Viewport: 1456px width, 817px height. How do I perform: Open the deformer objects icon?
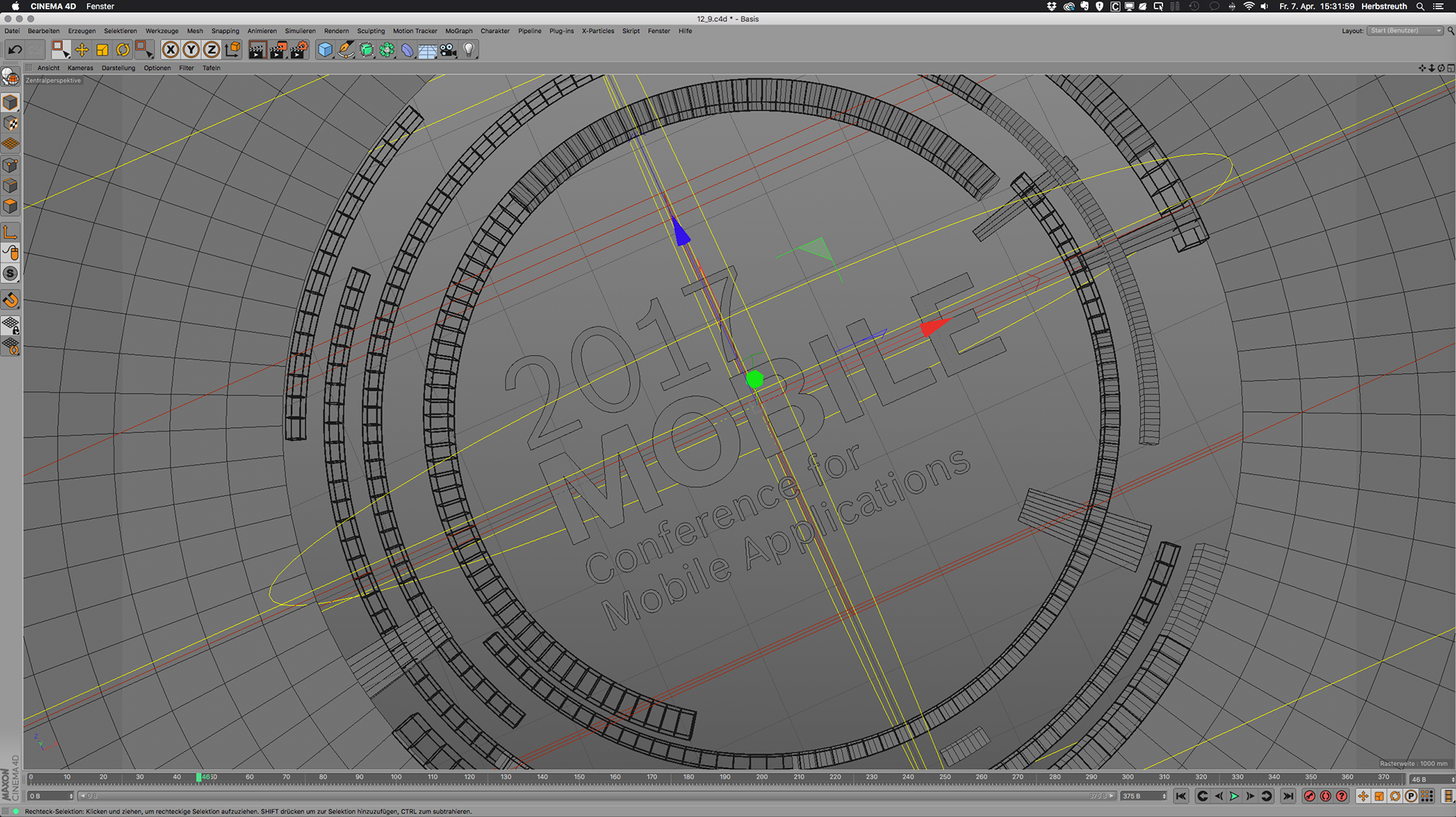[407, 50]
